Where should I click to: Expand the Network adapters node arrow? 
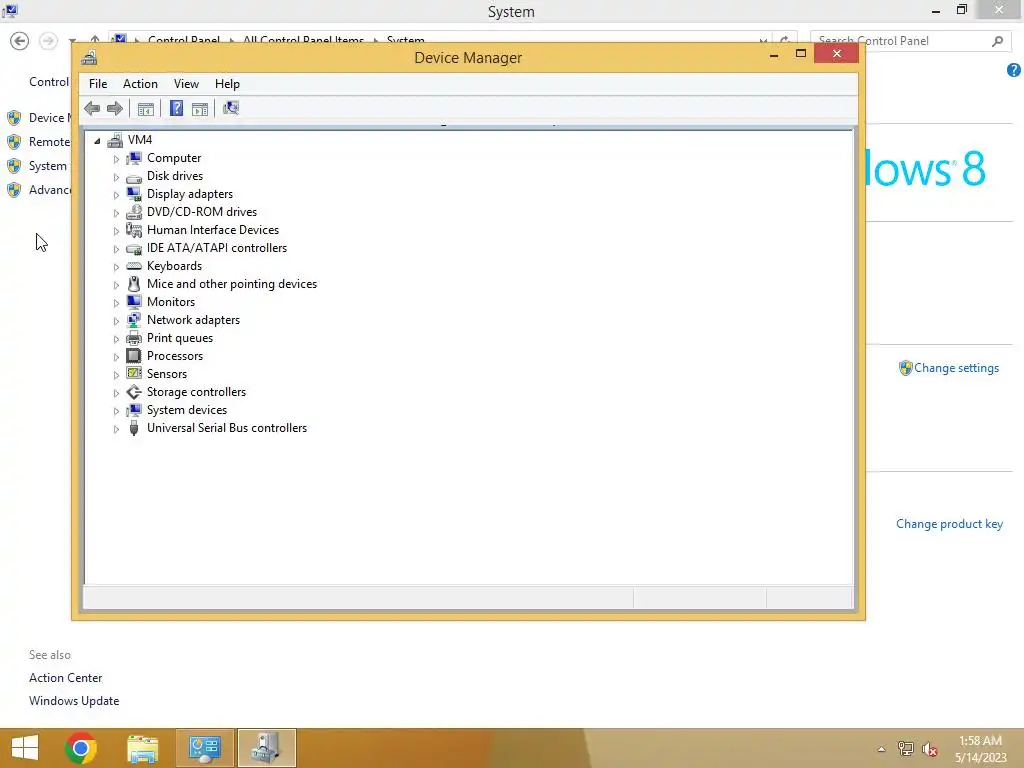(116, 321)
